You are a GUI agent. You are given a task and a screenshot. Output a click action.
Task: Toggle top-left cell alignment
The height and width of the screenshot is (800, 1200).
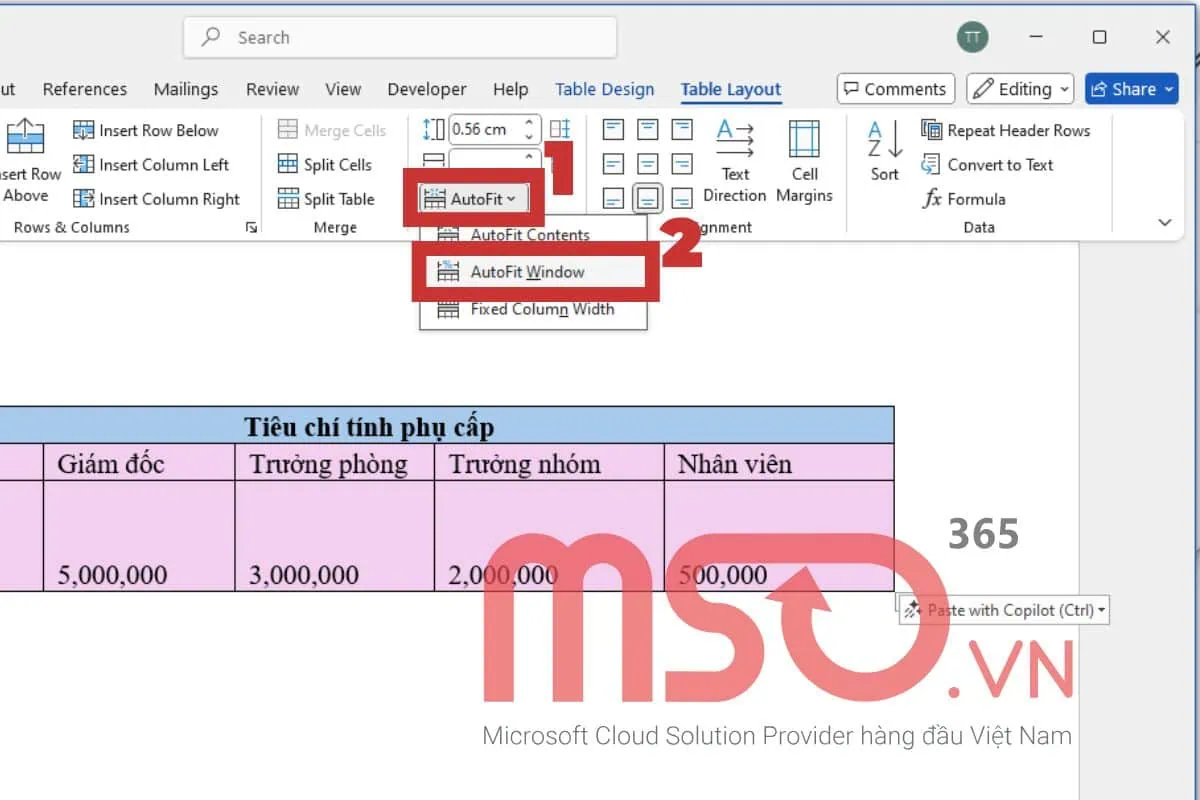click(613, 128)
